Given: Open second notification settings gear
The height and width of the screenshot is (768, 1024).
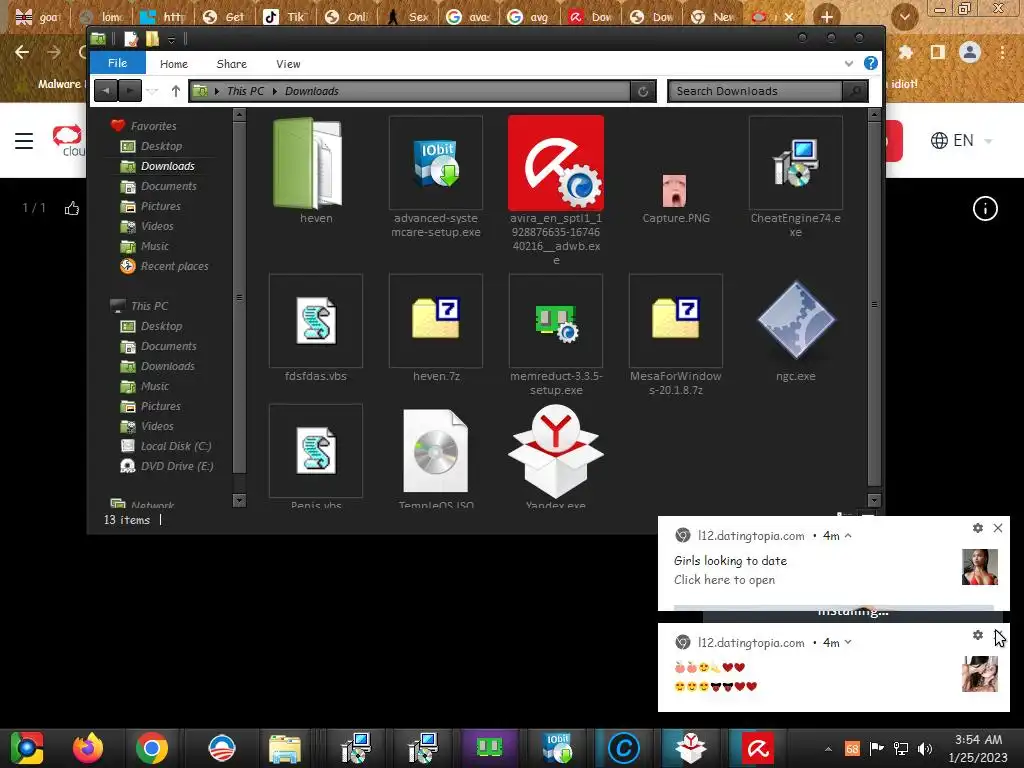Looking at the screenshot, I should click(978, 635).
